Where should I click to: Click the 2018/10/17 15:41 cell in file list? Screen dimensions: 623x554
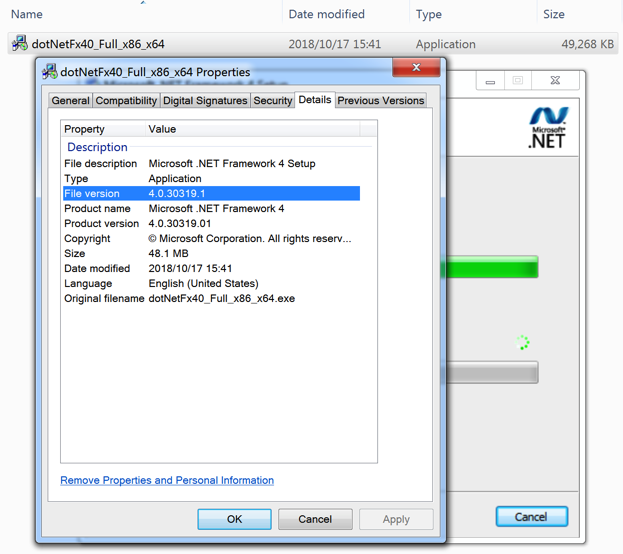335,44
